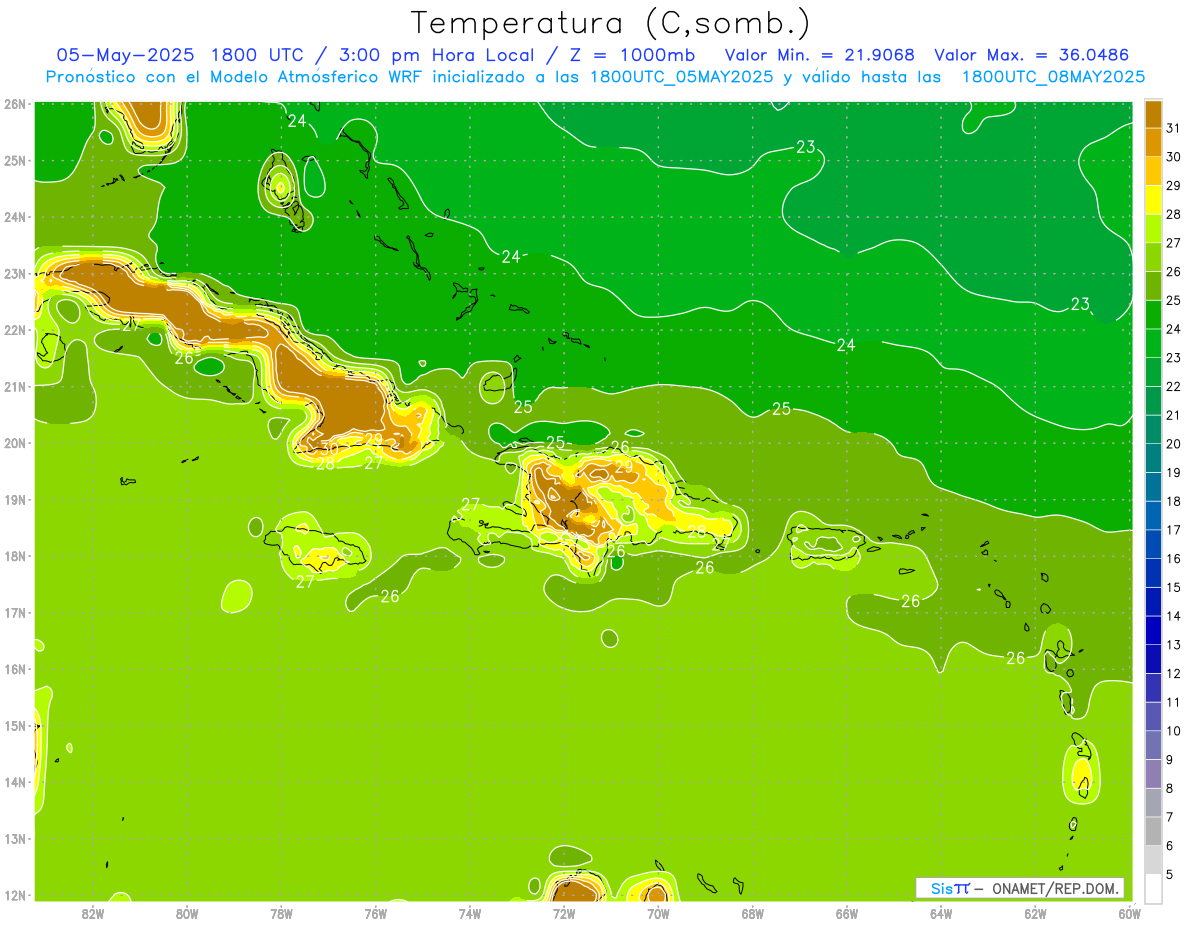
Task: Click the 'SisTT' logo text in credit box
Action: (949, 888)
